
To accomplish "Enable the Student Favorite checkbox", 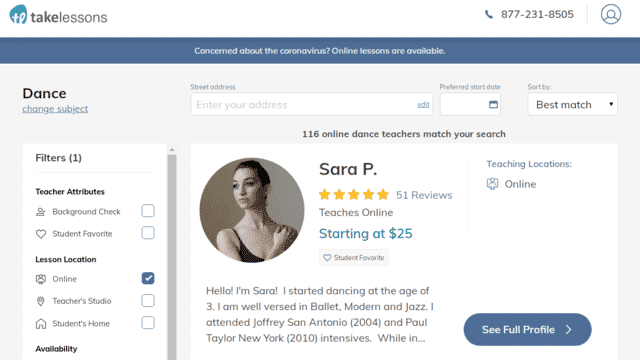I will (148, 233).
